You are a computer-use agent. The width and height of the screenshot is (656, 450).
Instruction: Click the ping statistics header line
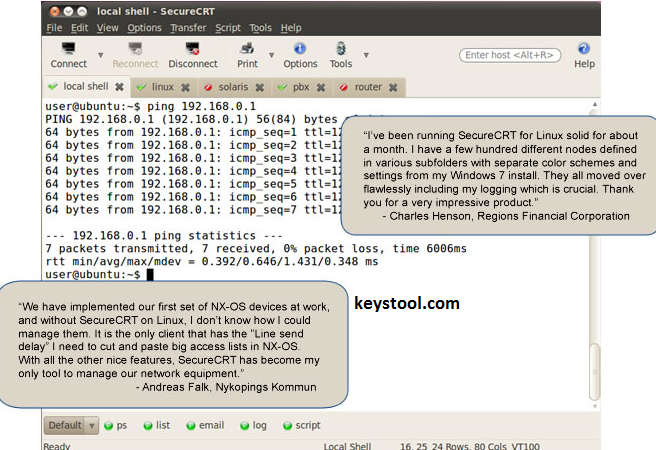[x=164, y=235]
